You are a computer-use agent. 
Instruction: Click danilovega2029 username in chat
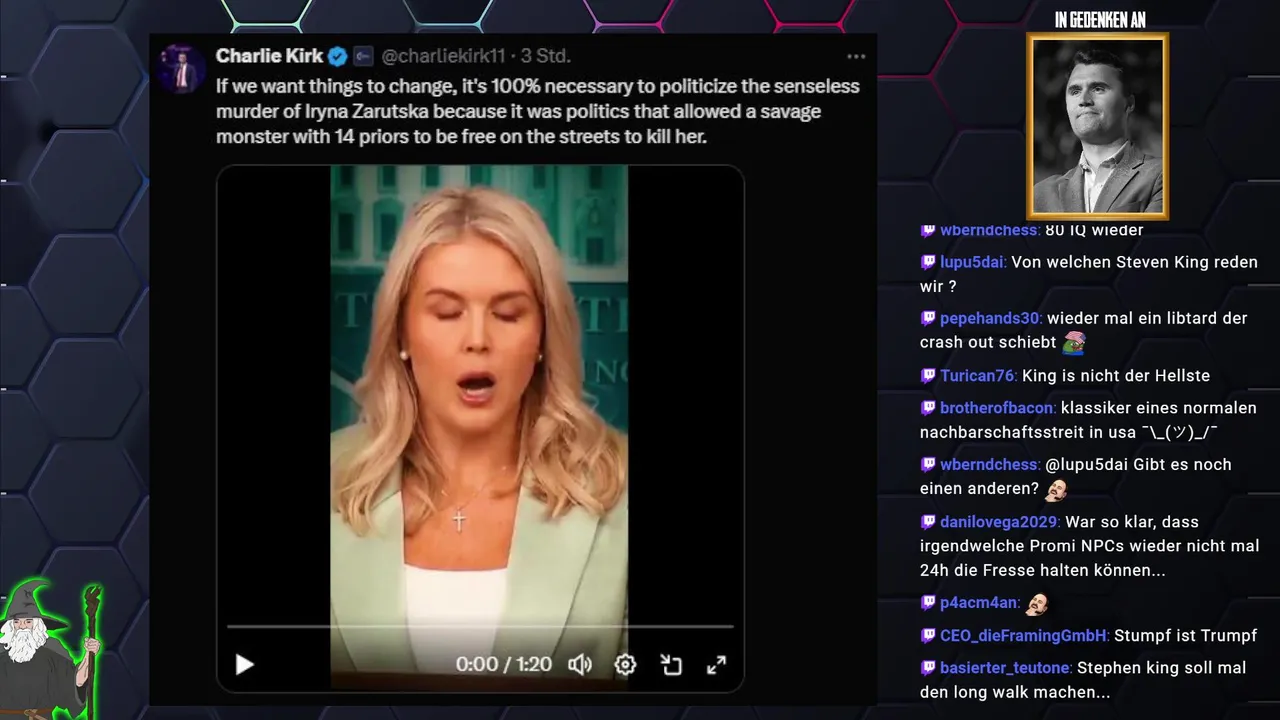coord(999,521)
